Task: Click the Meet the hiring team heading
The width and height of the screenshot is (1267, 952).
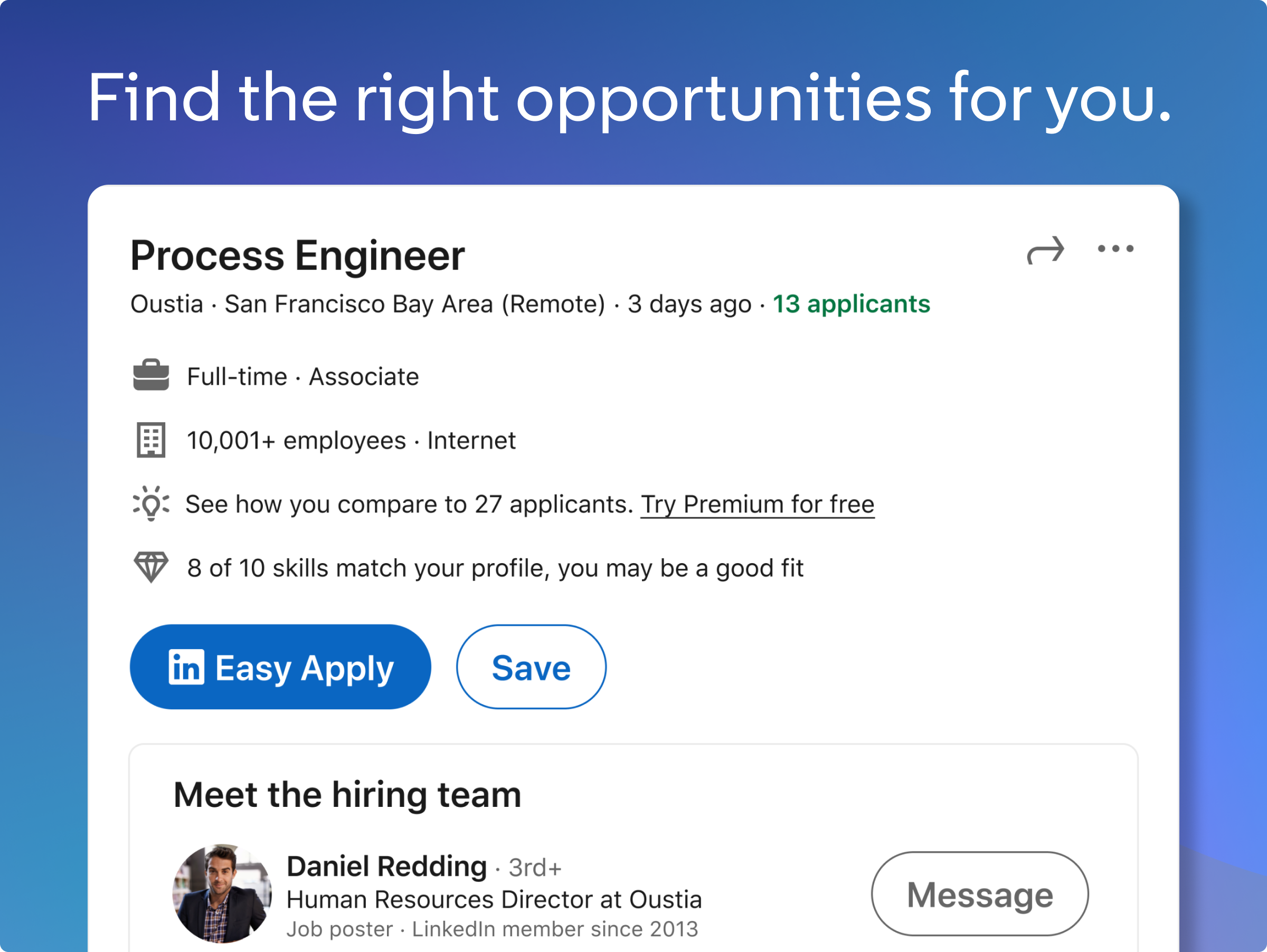Action: 348,794
